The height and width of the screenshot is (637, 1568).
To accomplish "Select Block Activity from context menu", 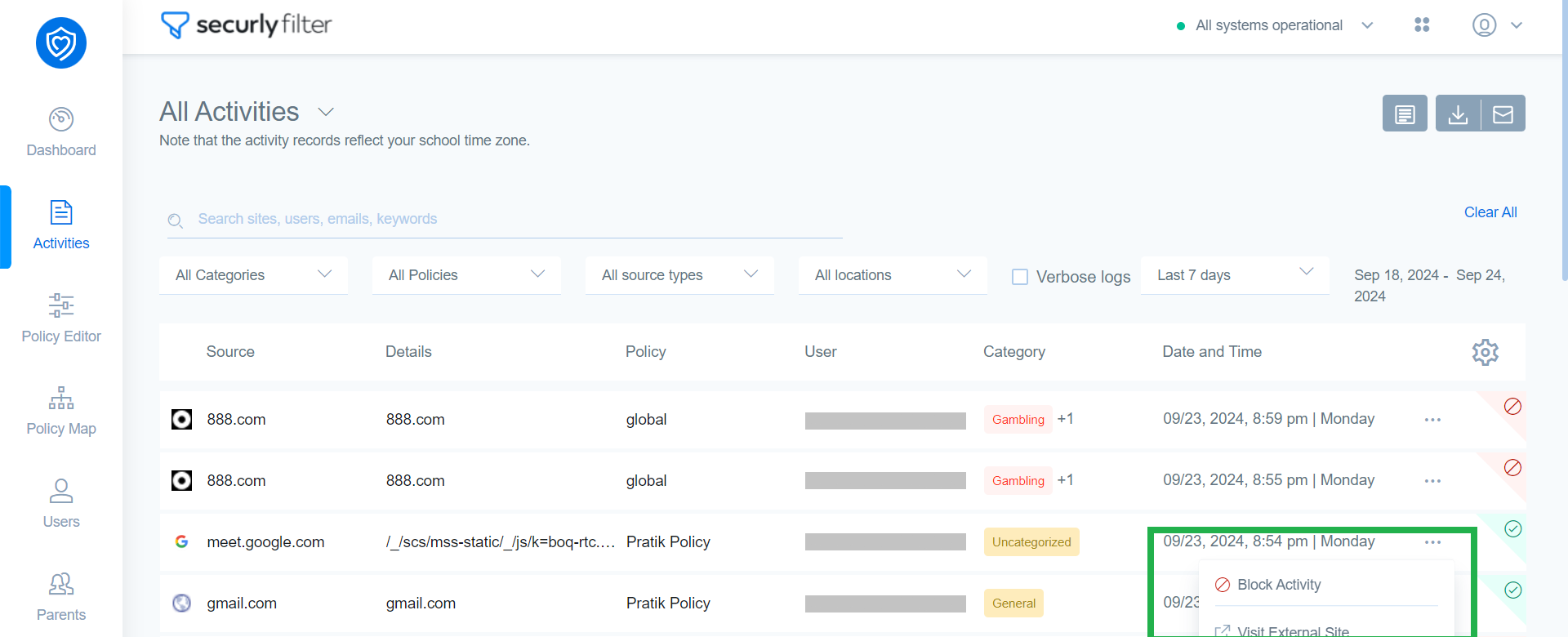I will 1278,585.
